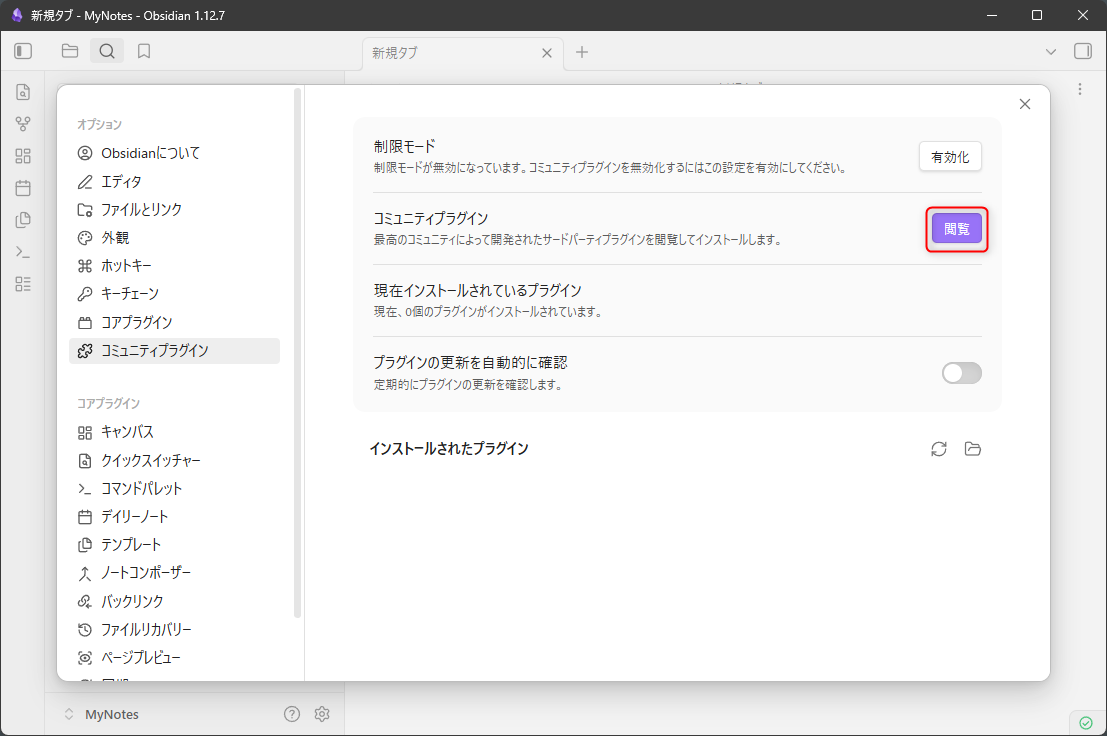
Task: Click the bottom ribbon list icon
Action: pyautogui.click(x=23, y=284)
